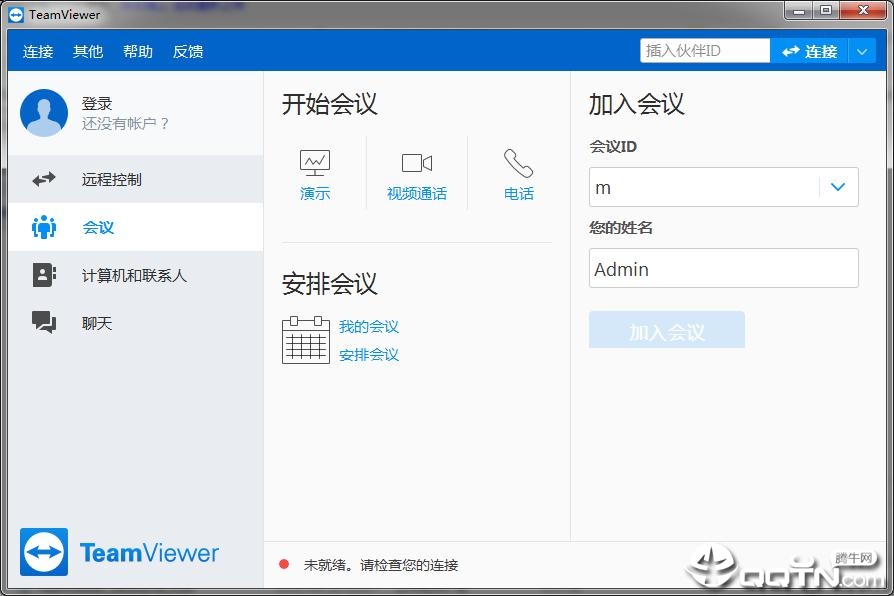
Task: Click the chat bubbles icon
Action: (x=44, y=322)
